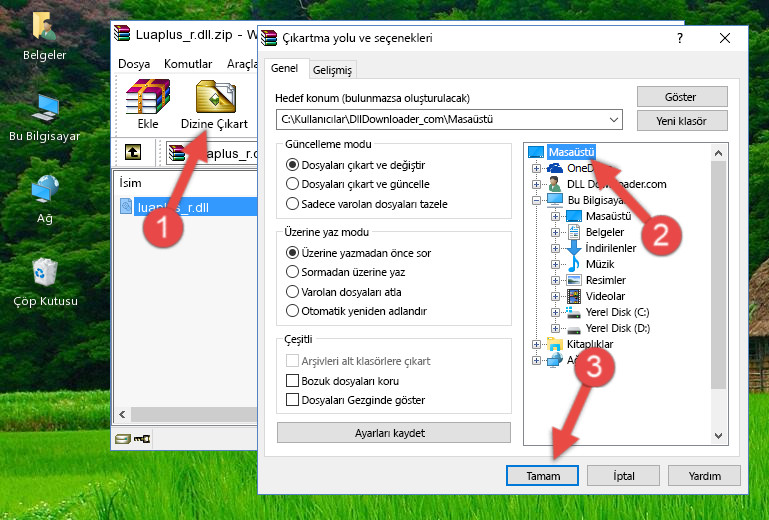Open the Ağ network desktop icon
The image size is (769, 520).
coord(45,189)
